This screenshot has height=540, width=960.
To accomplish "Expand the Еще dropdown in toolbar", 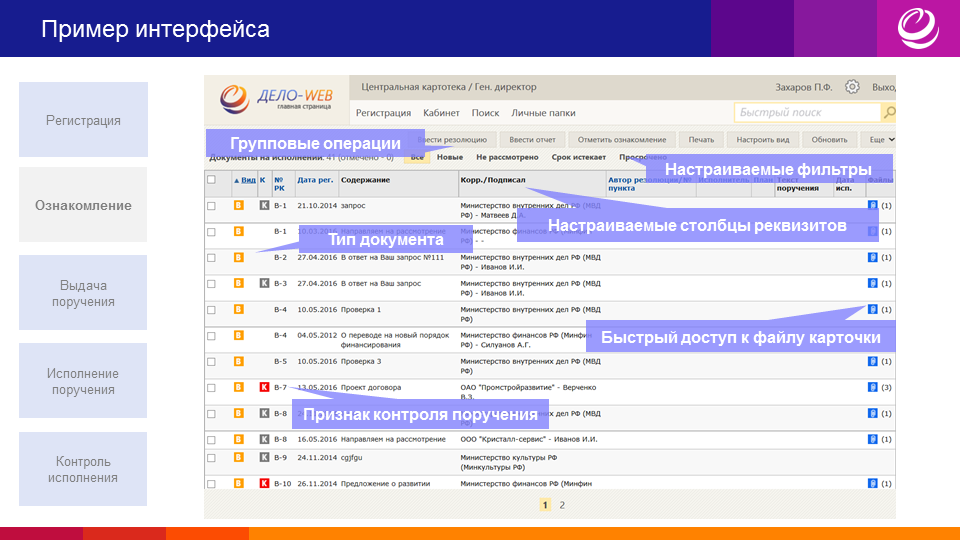I will (x=881, y=140).
